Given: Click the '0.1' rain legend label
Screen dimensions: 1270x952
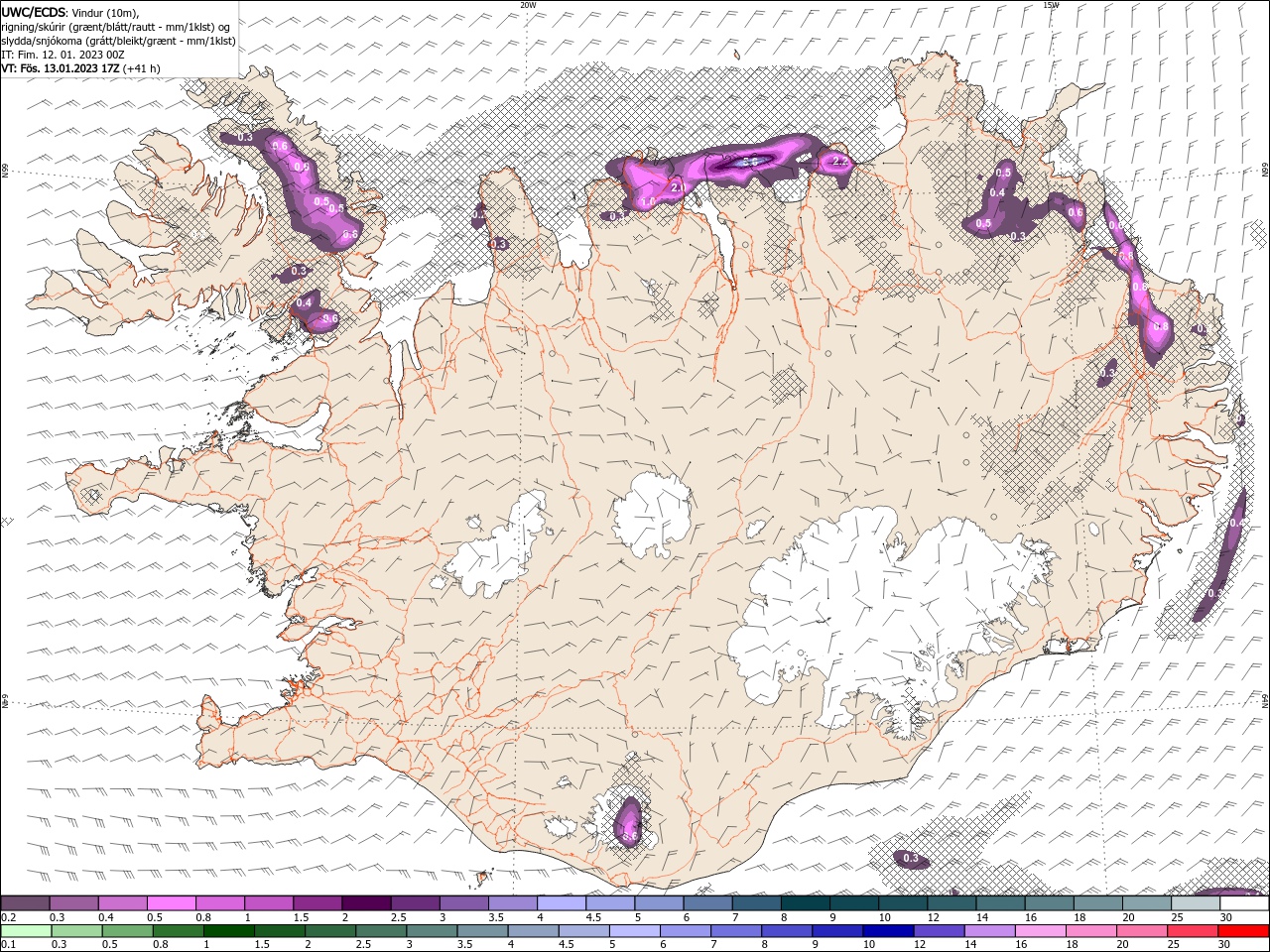Looking at the screenshot, I should [x=8, y=945].
